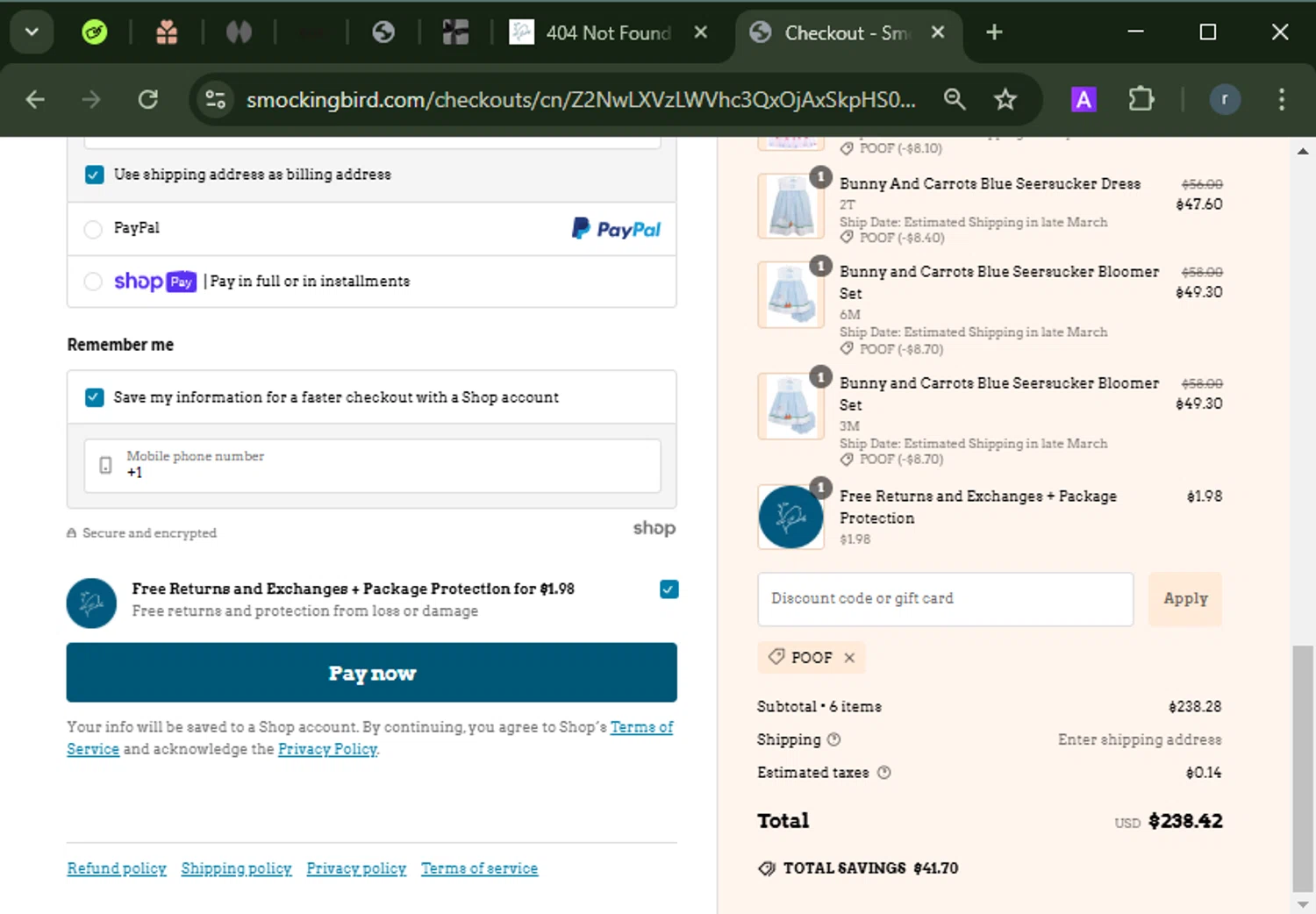This screenshot has height=914, width=1316.
Task: Open the Shop Privacy Policy link
Action: 327,749
